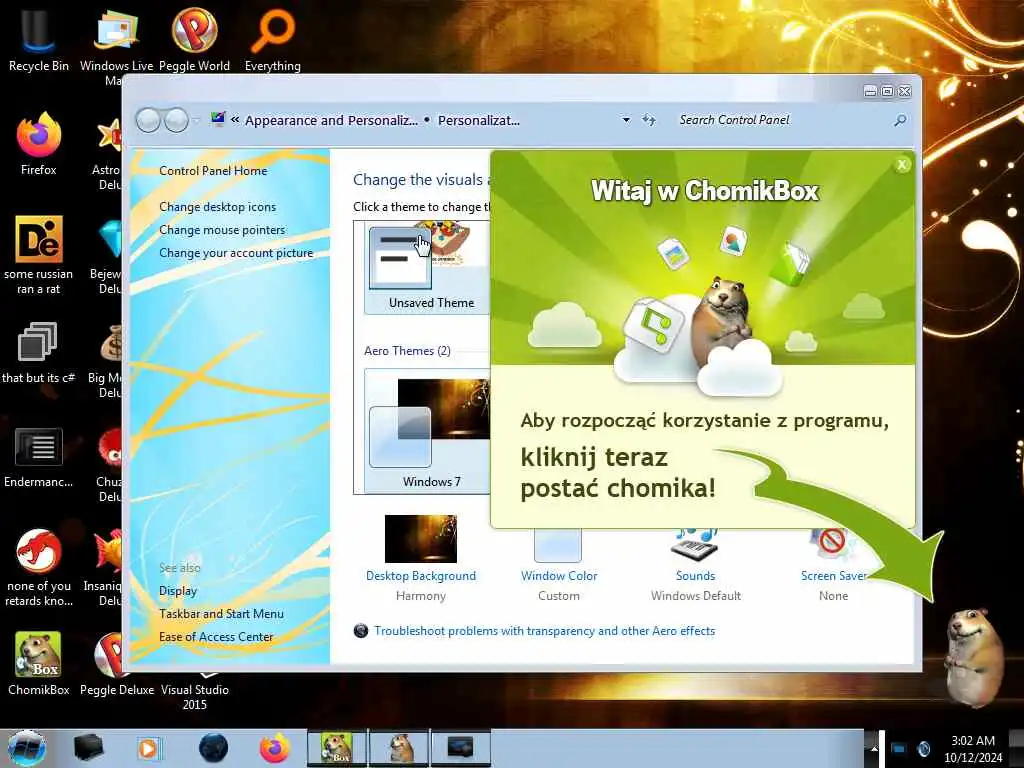Viewport: 1024px width, 768px height.
Task: Show hidden system tray icons arrow
Action: point(873,749)
